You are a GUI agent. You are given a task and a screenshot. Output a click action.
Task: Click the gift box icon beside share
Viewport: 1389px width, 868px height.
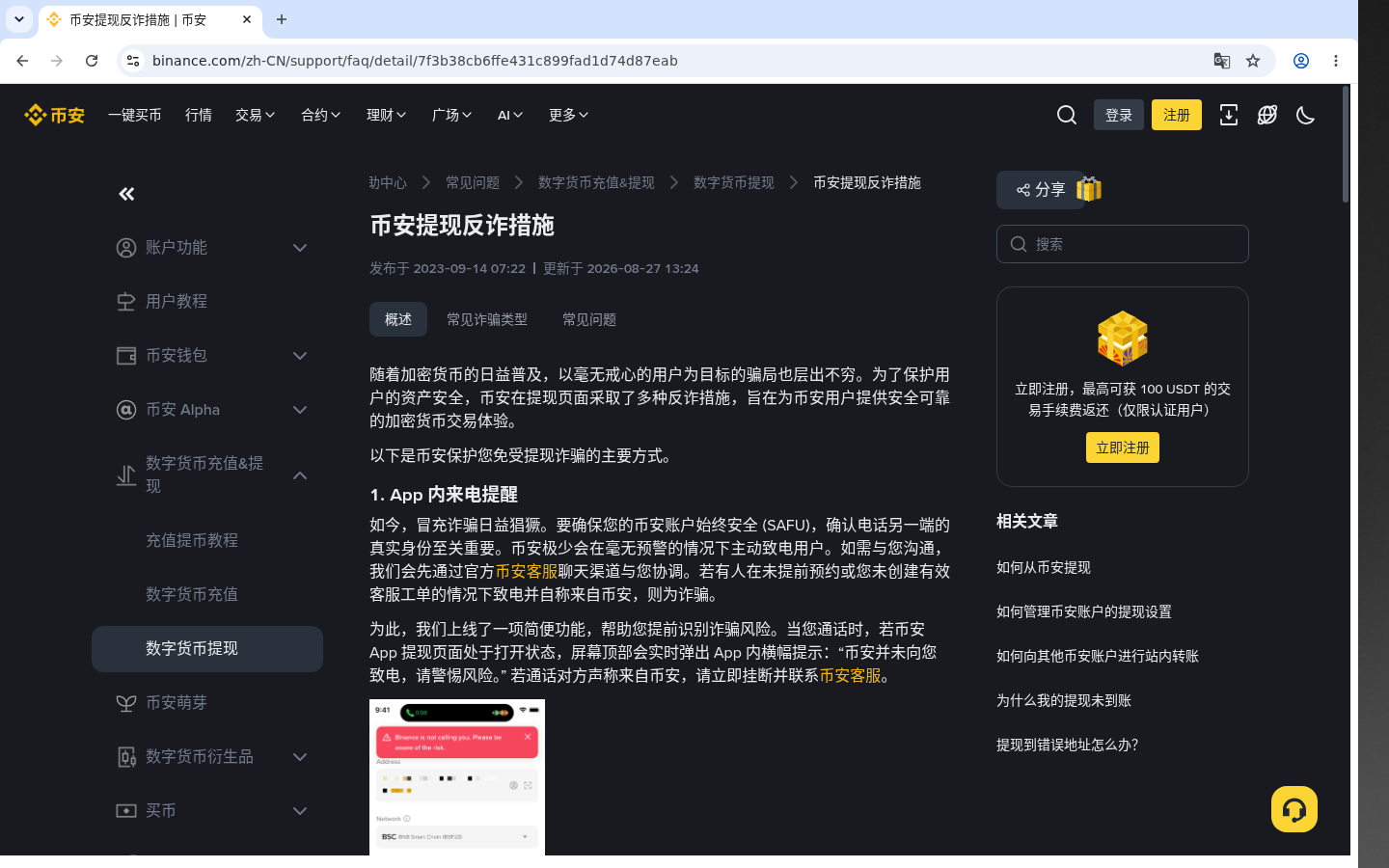1089,189
